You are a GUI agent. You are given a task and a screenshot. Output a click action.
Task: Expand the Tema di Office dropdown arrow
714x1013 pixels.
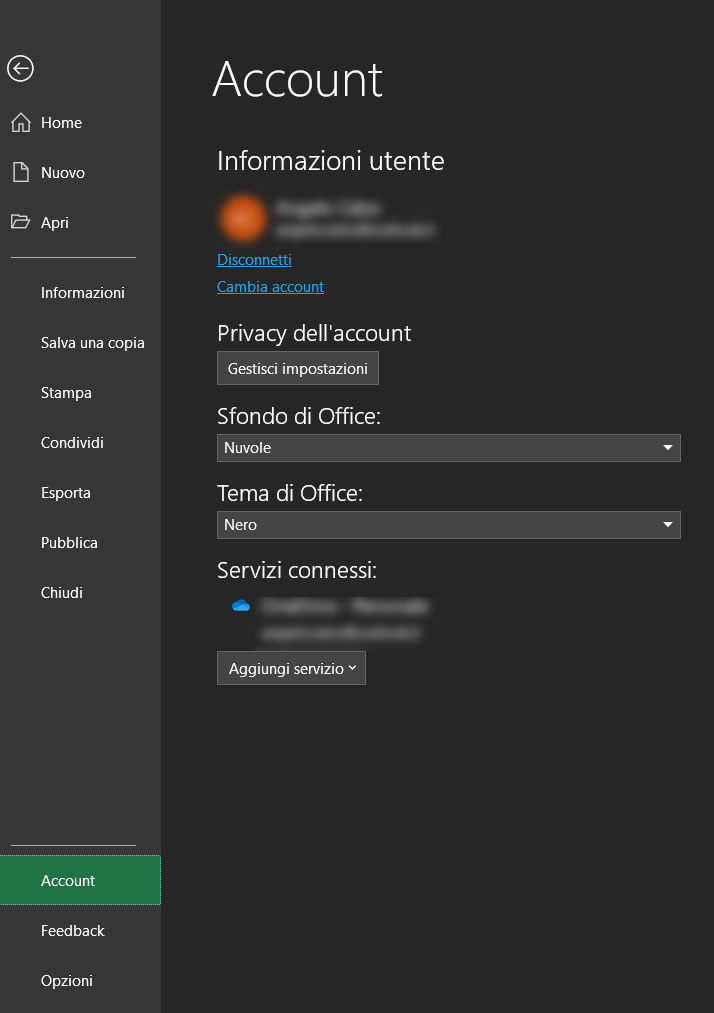tap(667, 525)
